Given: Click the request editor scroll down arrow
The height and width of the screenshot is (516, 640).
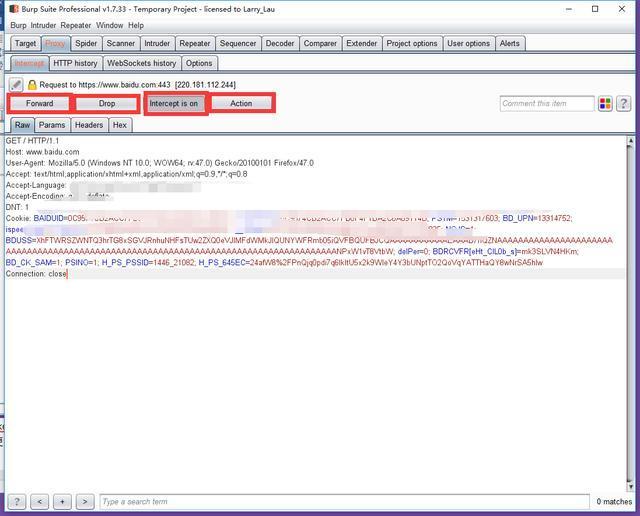Looking at the screenshot, I should [631, 486].
